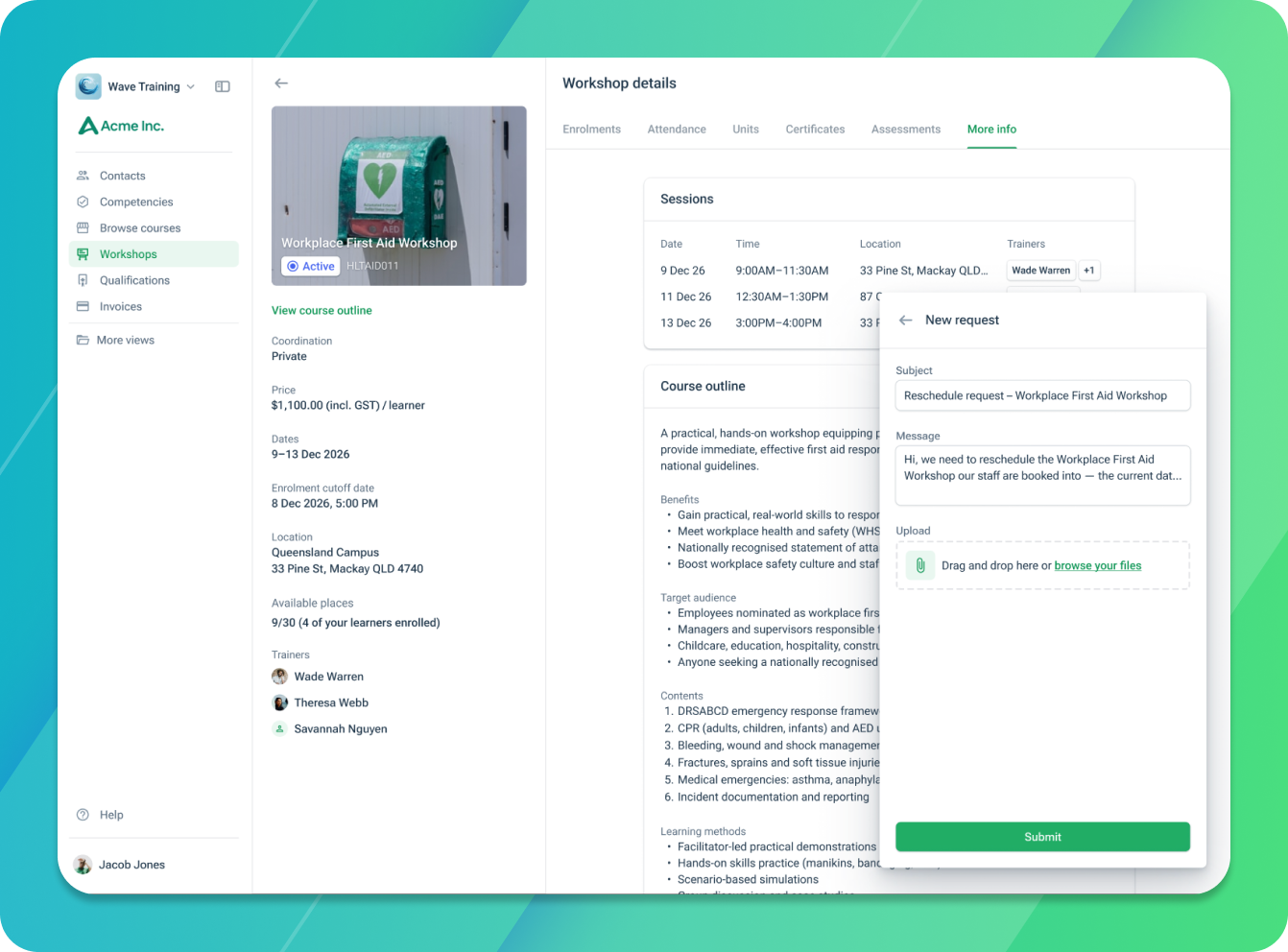Click back arrow beside New request
The width and height of the screenshot is (1288, 952).
point(905,320)
